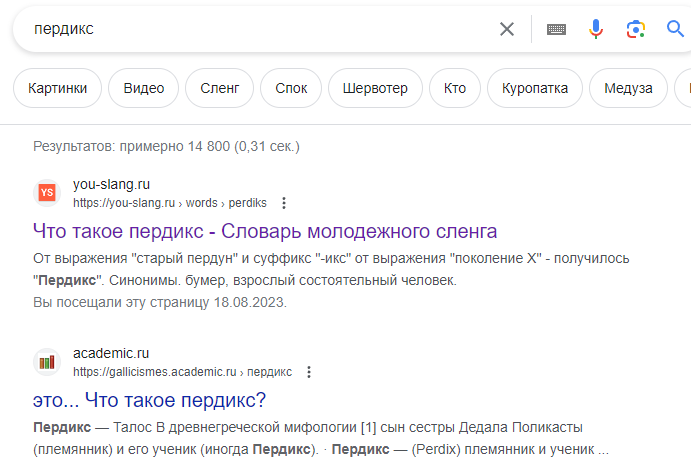The height and width of the screenshot is (471, 691).
Task: Click the academic.ru books favicon
Action: (47, 362)
